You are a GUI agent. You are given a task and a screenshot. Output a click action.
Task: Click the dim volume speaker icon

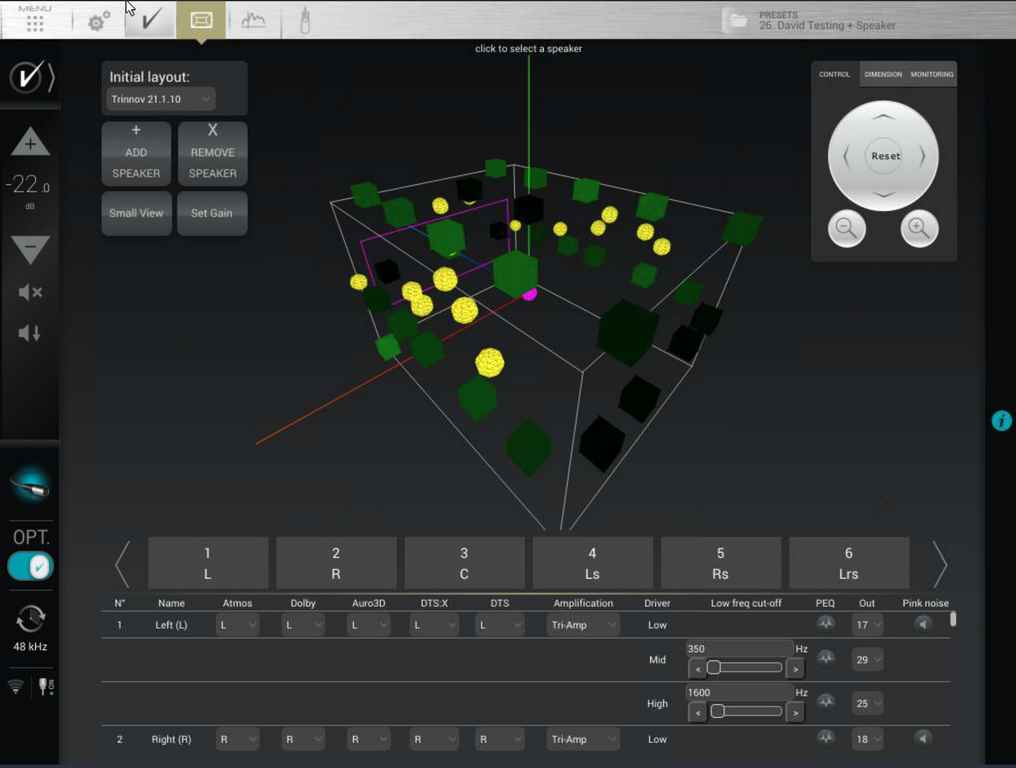click(30, 333)
